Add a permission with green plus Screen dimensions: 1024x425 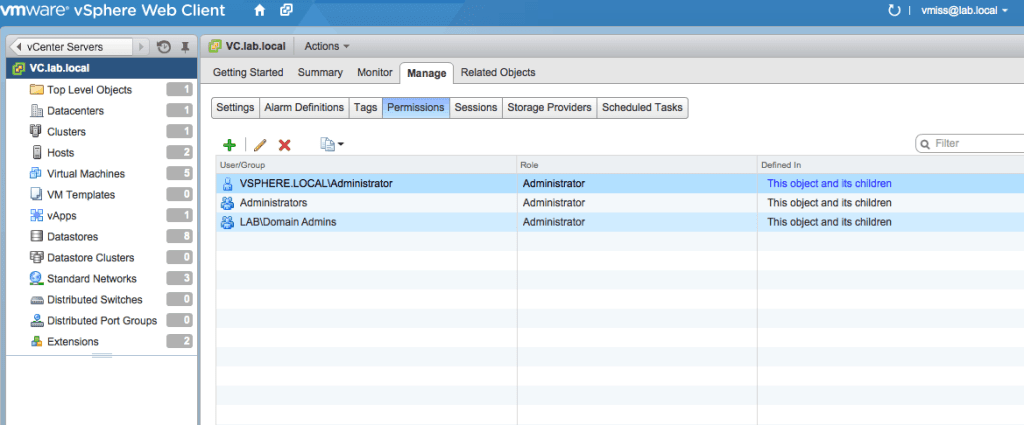click(229, 145)
